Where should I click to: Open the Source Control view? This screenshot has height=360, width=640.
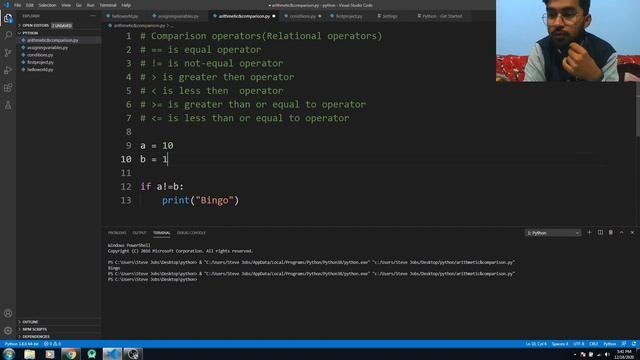click(8, 53)
